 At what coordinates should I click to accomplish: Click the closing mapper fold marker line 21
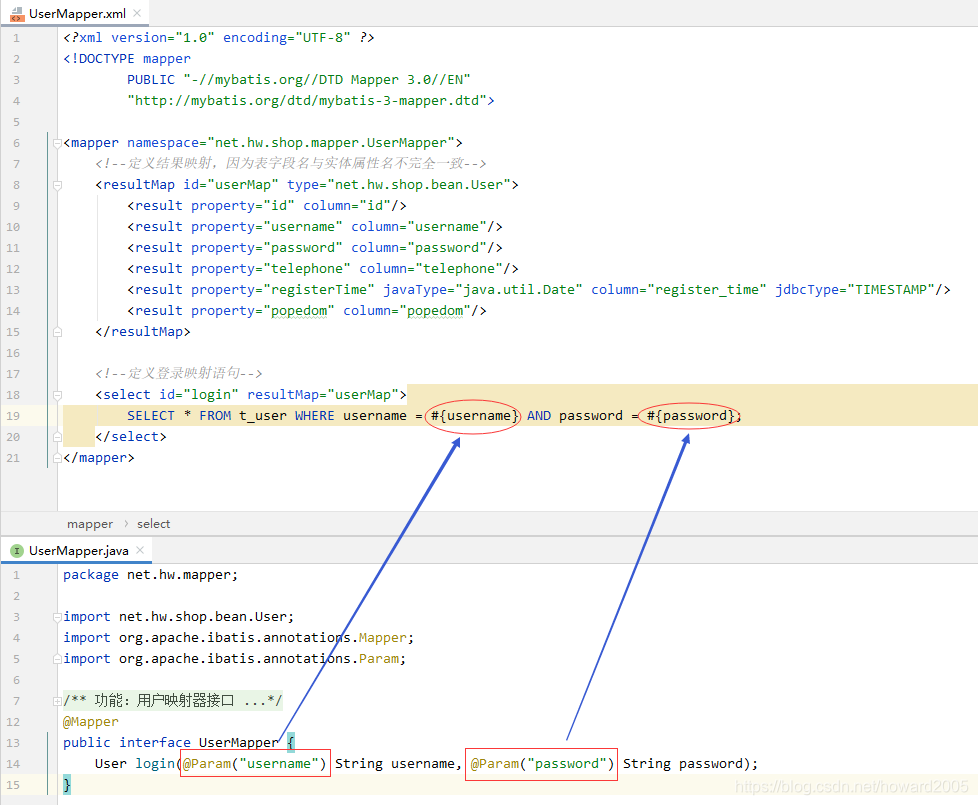[57, 458]
